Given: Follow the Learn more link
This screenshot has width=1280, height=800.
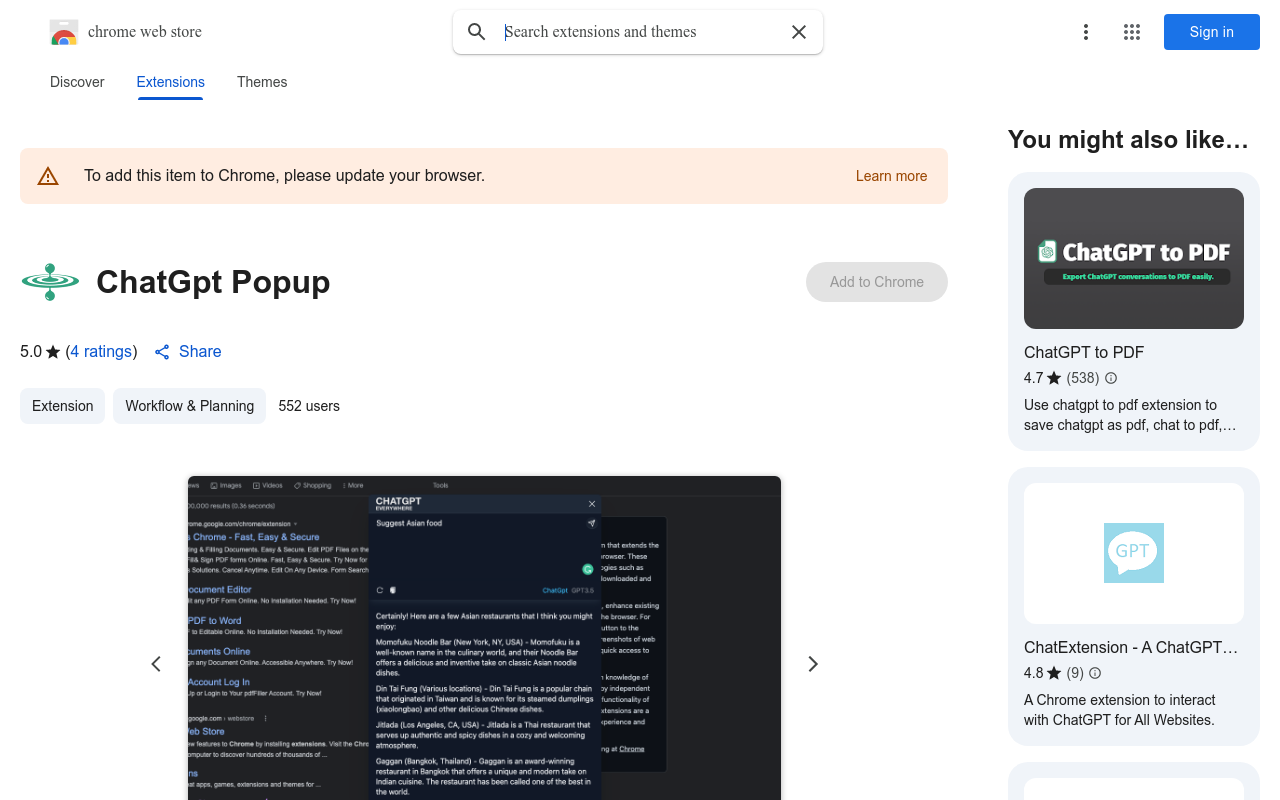Looking at the screenshot, I should [891, 176].
